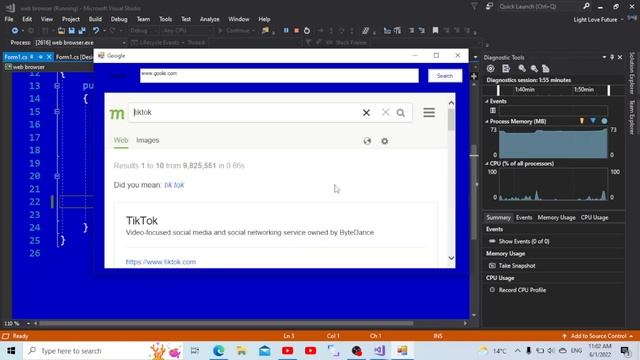Reset Diagnostic Tools view icon
This screenshot has height=360, width=640.
pyautogui.click(x=546, y=69)
